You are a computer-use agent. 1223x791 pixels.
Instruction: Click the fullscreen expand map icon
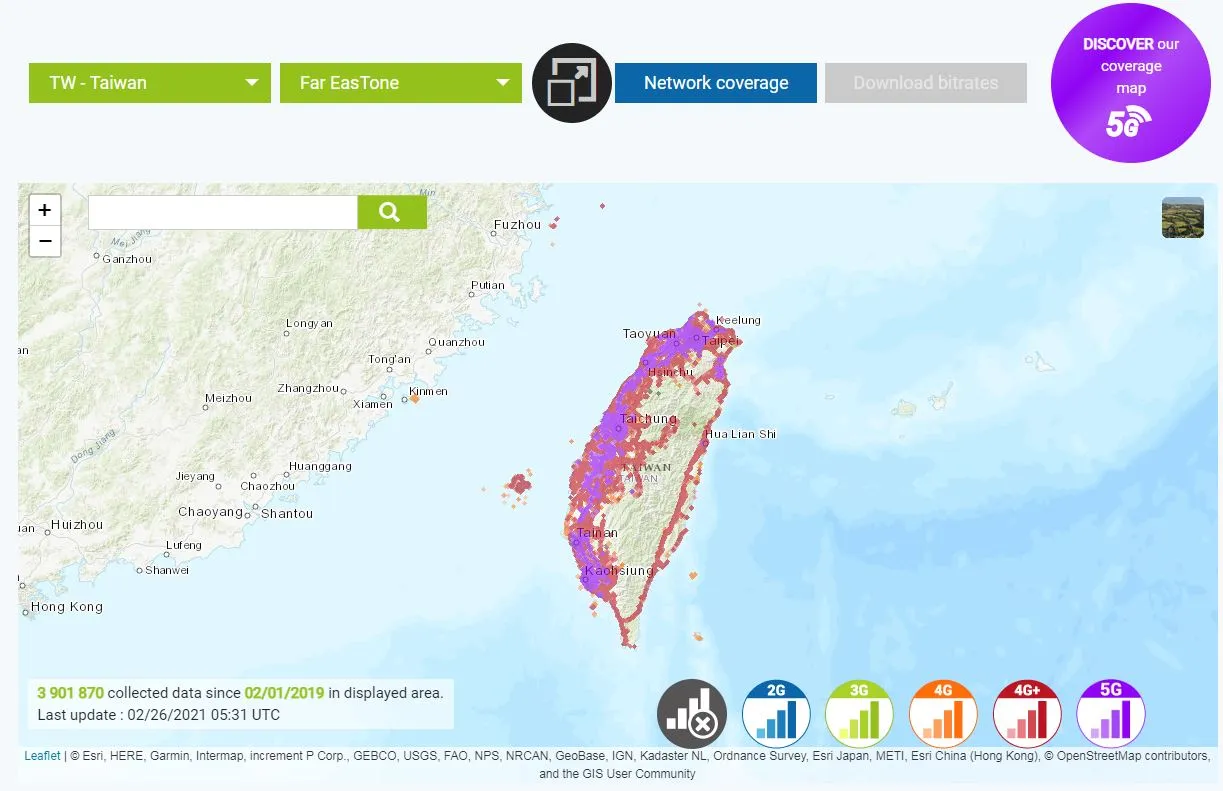[572, 83]
